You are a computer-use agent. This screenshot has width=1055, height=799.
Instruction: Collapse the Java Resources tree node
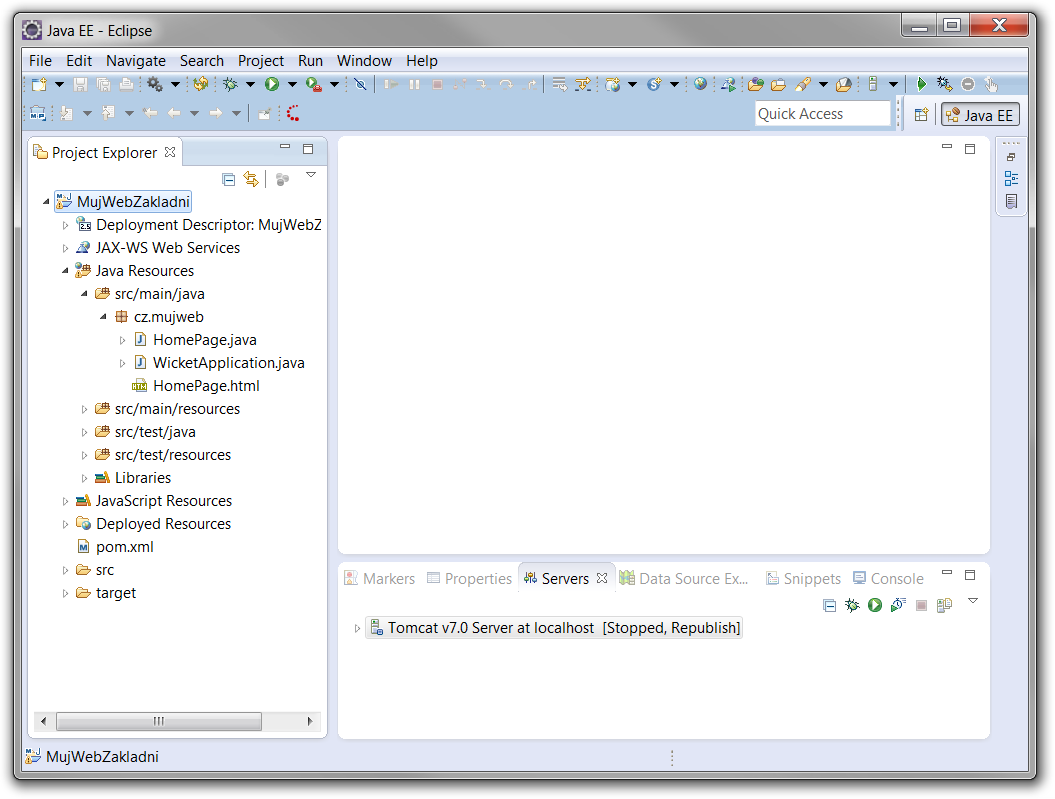[65, 271]
